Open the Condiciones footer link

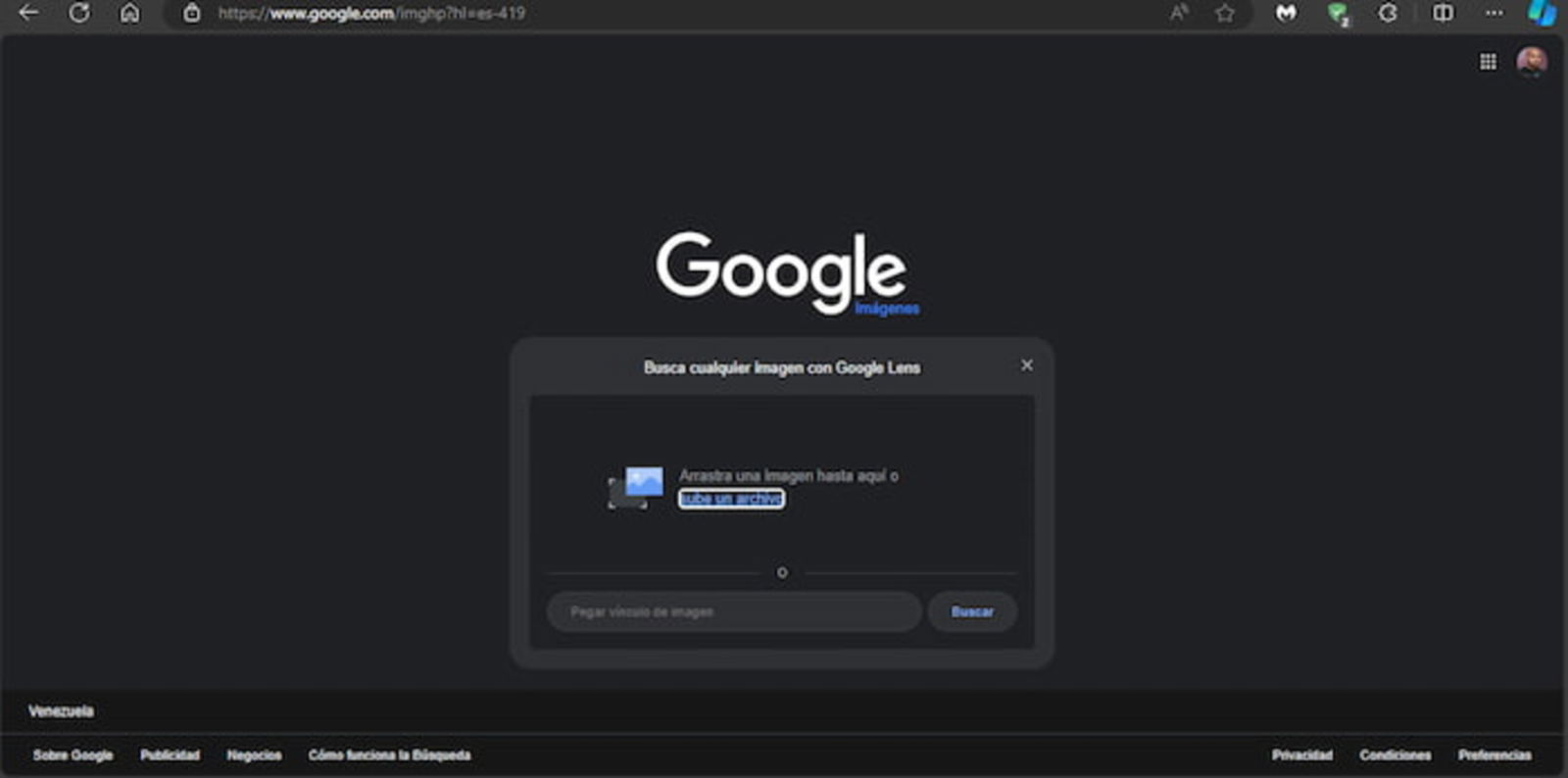tap(1396, 755)
